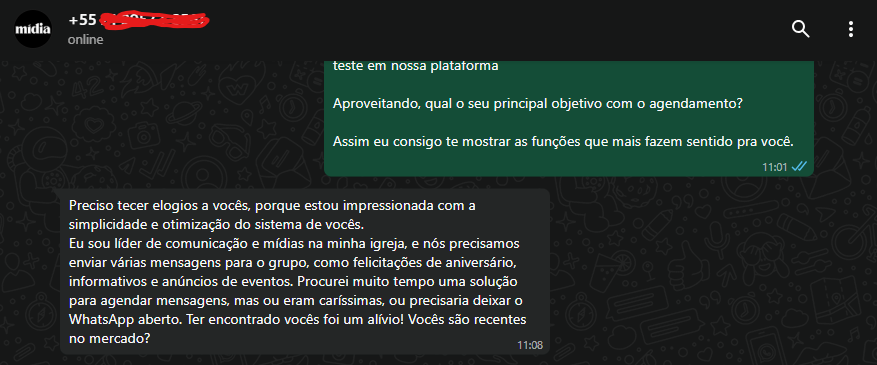Click the blue double-check read receipt
Viewport: 877px width, 365px height.
(x=799, y=166)
